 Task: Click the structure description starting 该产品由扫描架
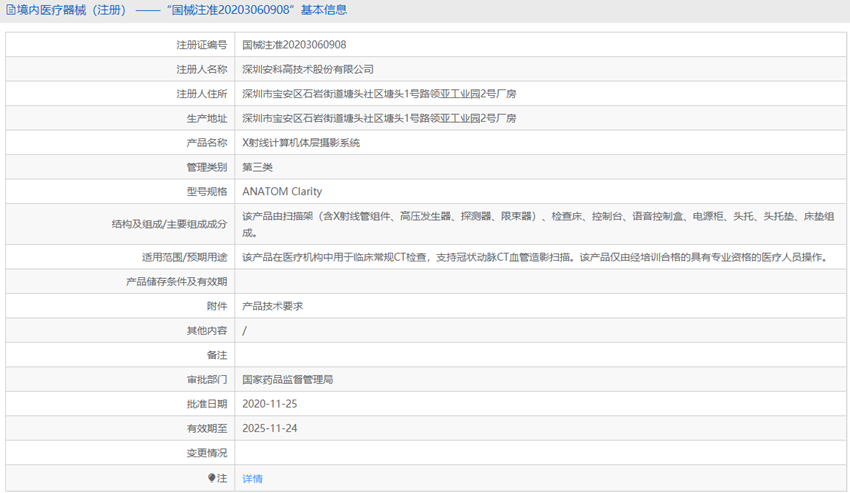coord(538,225)
